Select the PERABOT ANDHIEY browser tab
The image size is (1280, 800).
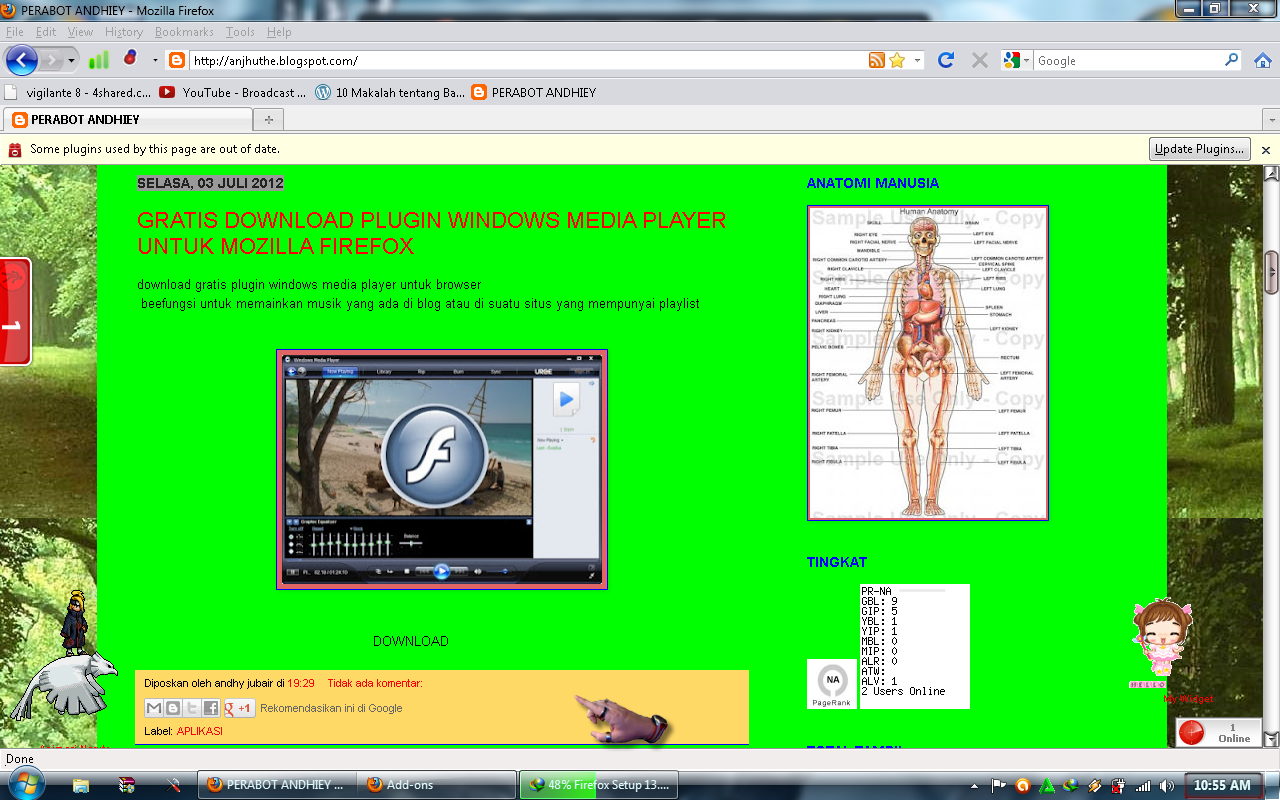pyautogui.click(x=127, y=119)
